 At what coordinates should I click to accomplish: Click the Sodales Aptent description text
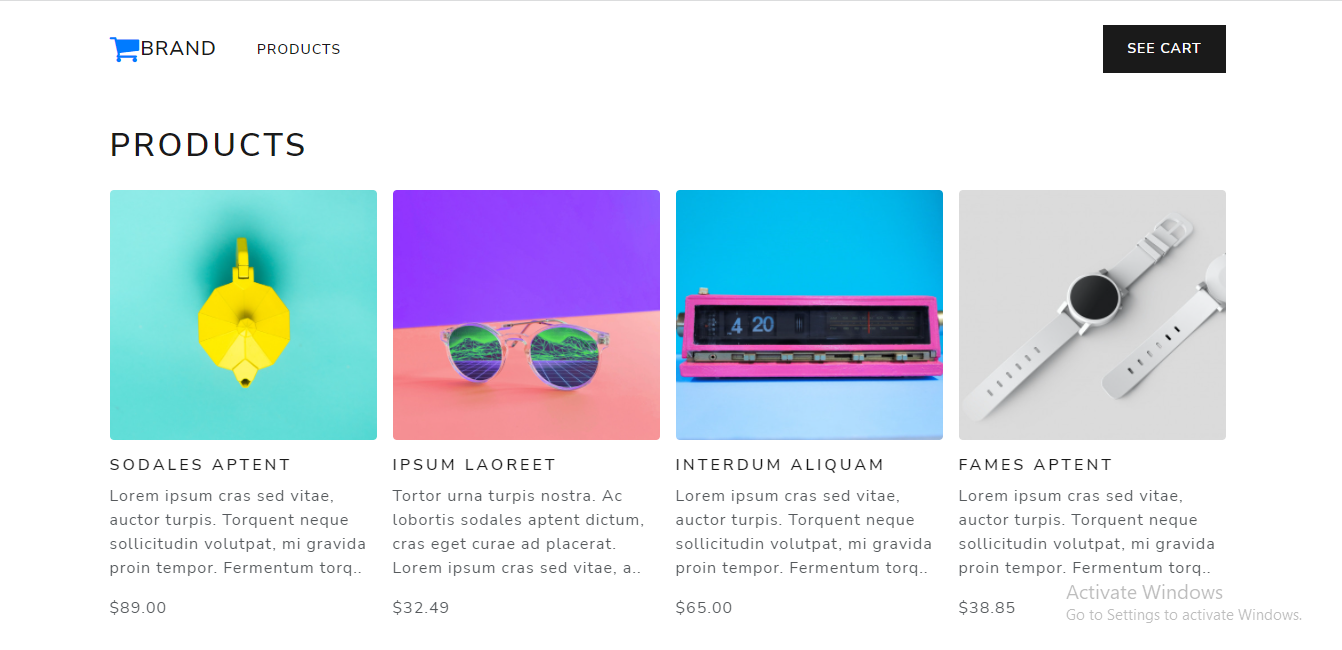point(238,532)
